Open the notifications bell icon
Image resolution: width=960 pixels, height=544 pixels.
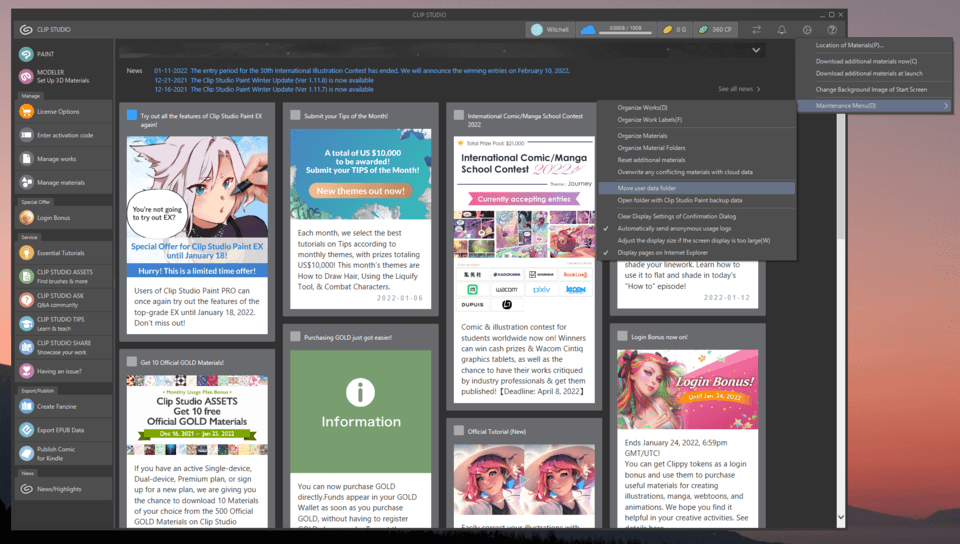click(x=782, y=29)
